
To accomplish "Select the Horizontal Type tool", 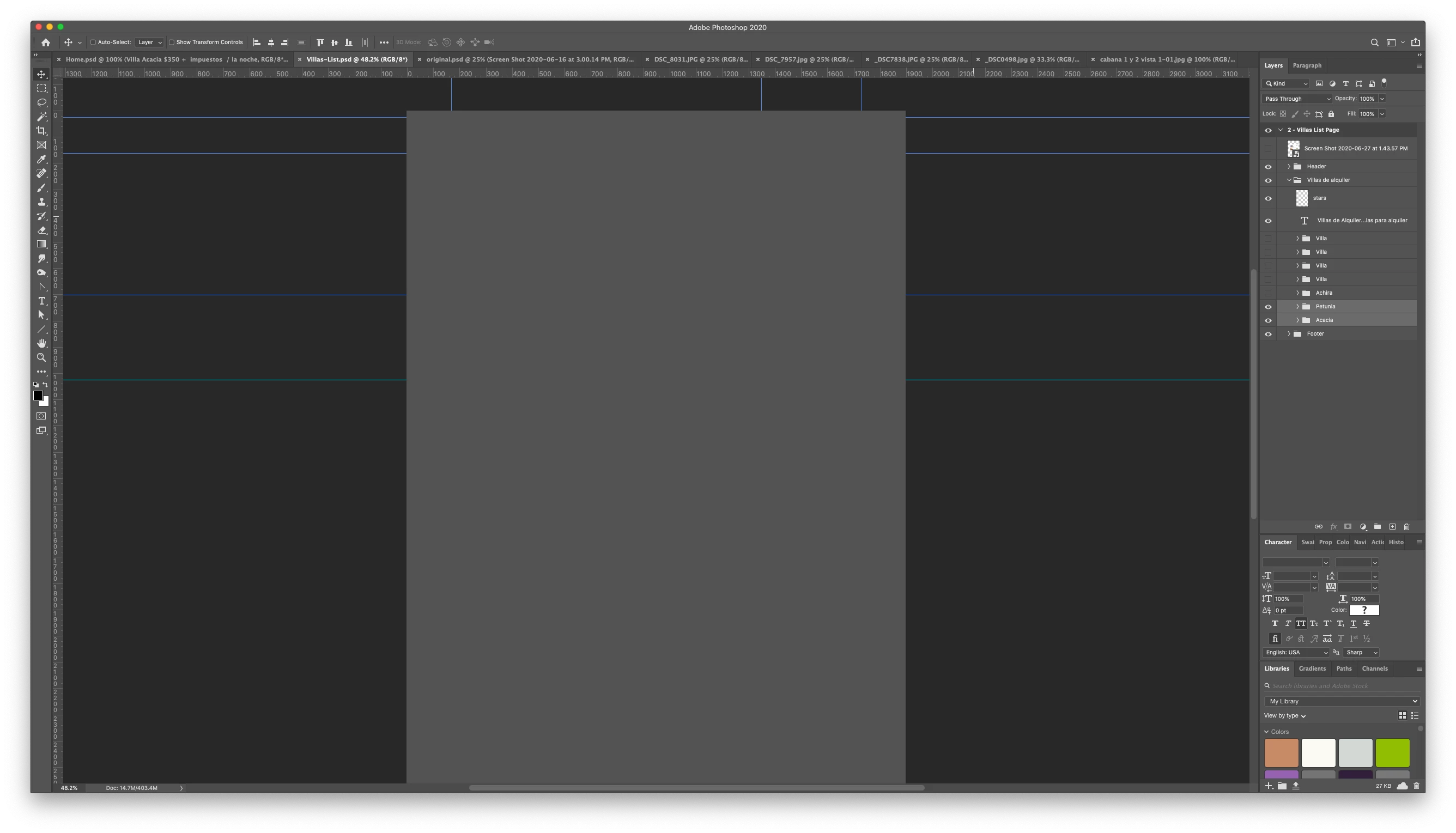I will [x=41, y=301].
